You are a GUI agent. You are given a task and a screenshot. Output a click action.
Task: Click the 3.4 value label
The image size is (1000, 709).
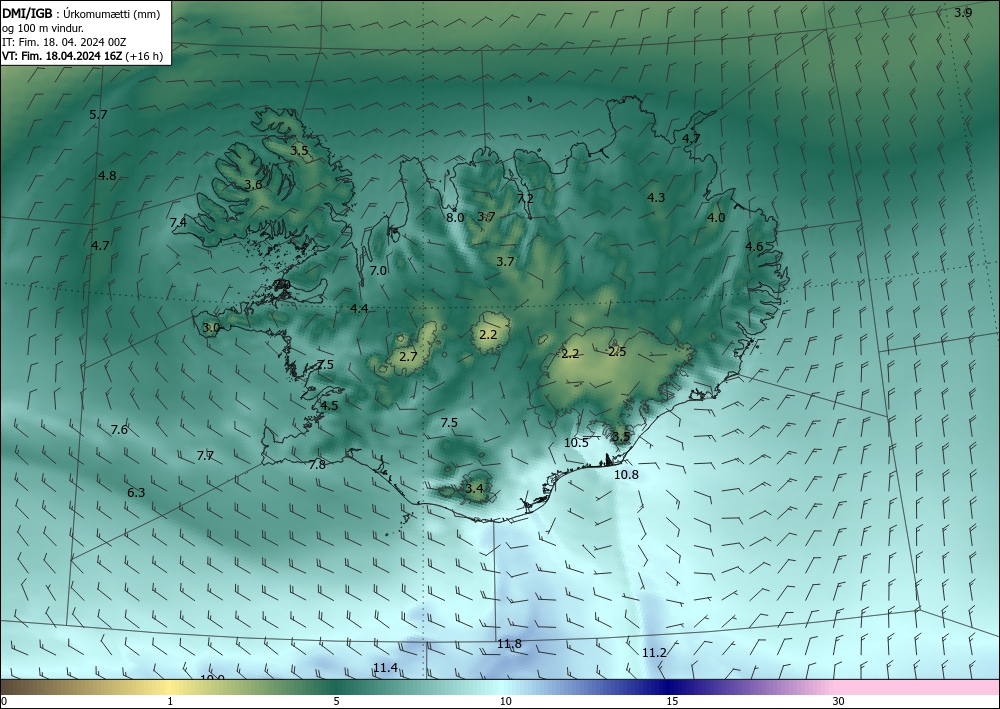click(x=474, y=489)
